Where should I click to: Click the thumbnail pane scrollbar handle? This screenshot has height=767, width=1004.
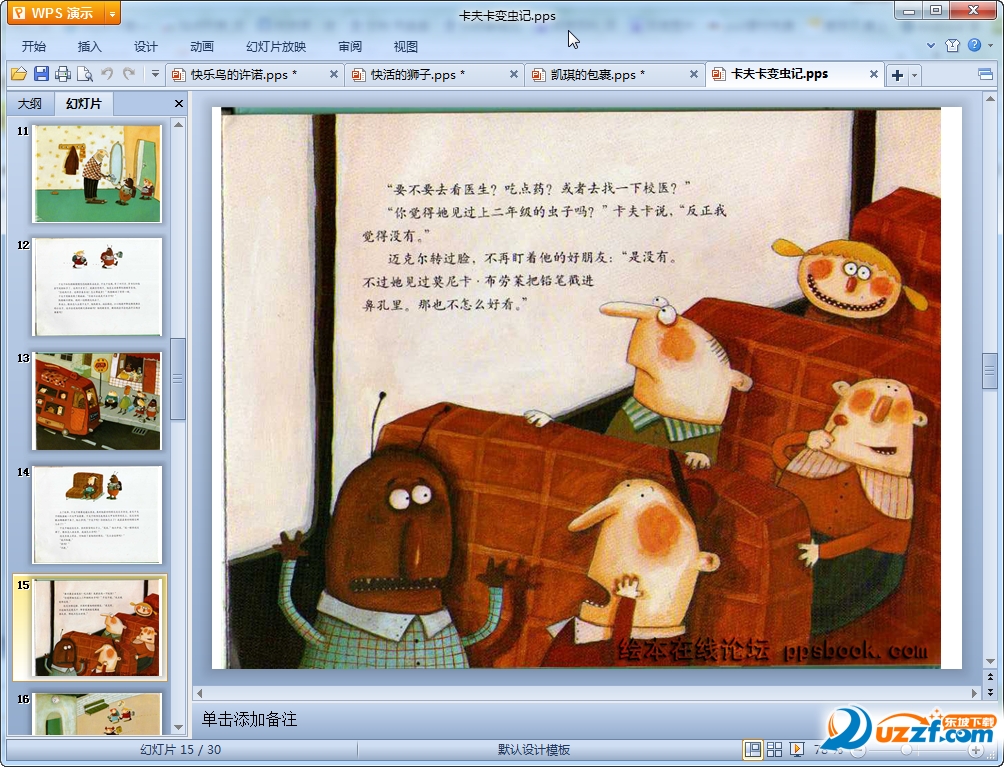click(x=178, y=378)
